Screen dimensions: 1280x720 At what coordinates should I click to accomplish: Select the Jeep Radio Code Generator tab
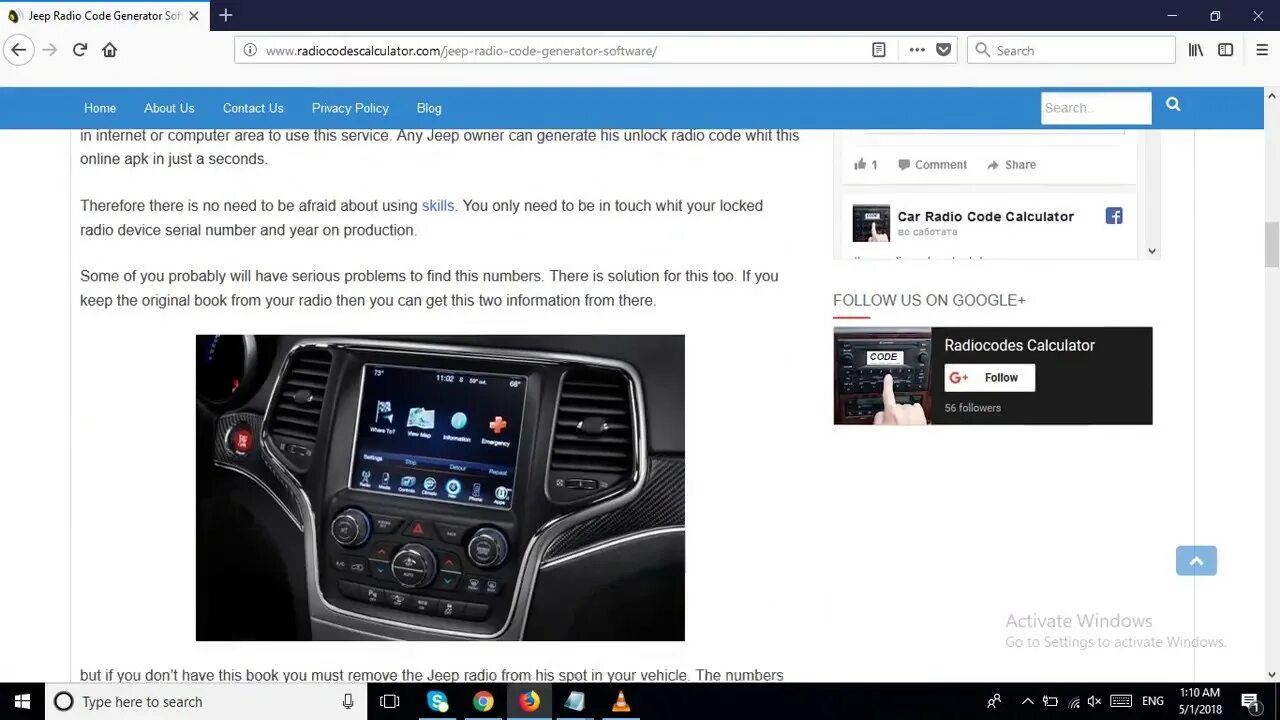(x=104, y=16)
